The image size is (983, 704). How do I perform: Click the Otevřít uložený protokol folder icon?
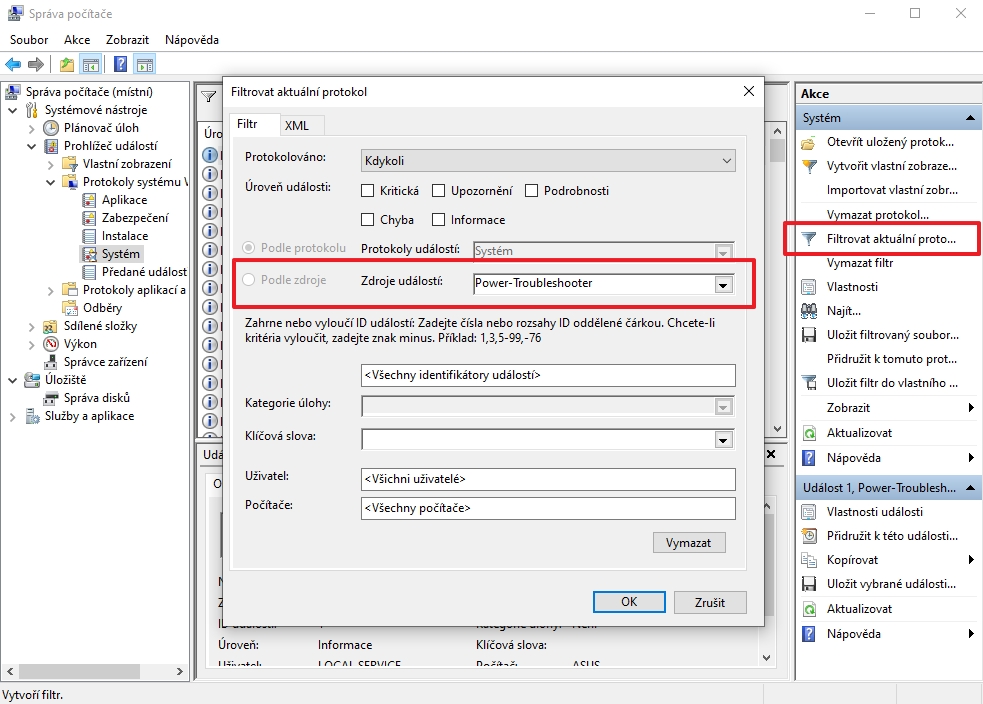tap(809, 143)
